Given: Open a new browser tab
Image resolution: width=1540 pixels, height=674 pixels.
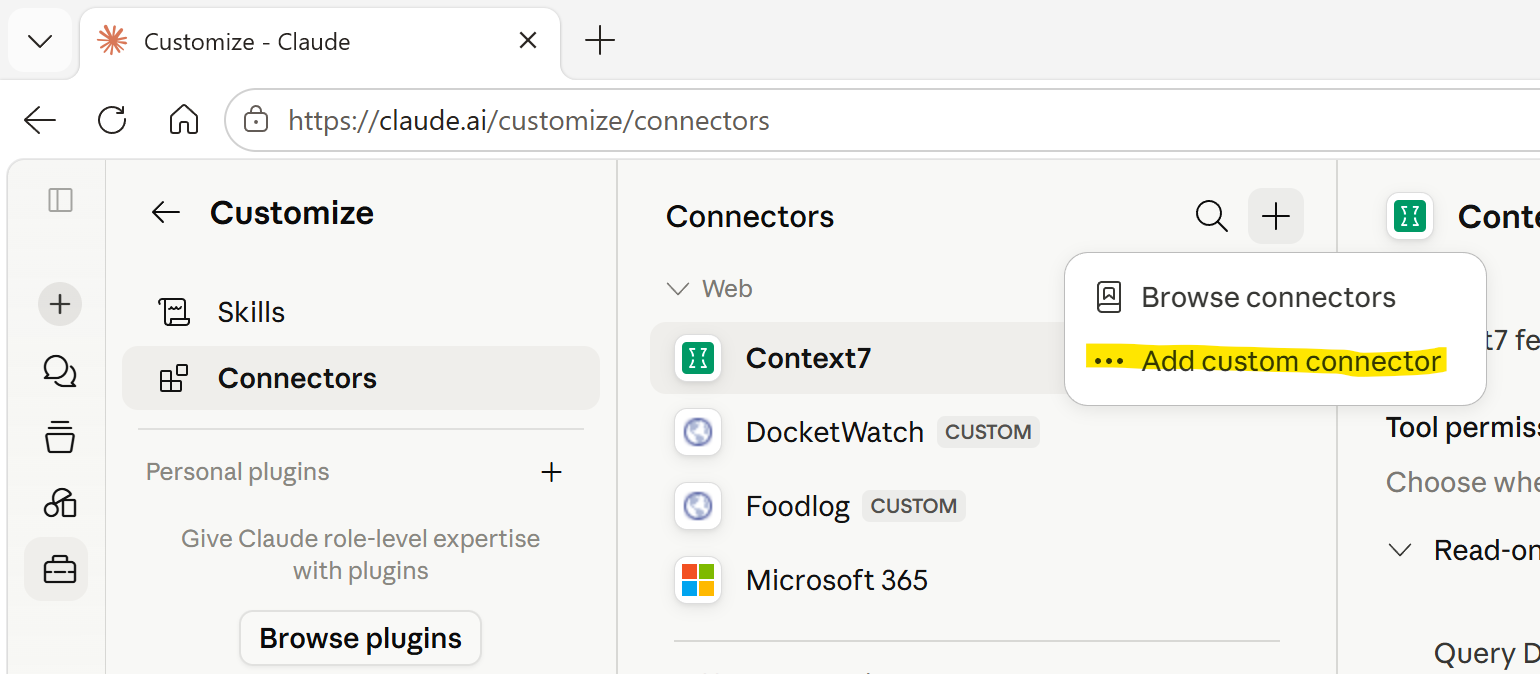Looking at the screenshot, I should [x=599, y=41].
